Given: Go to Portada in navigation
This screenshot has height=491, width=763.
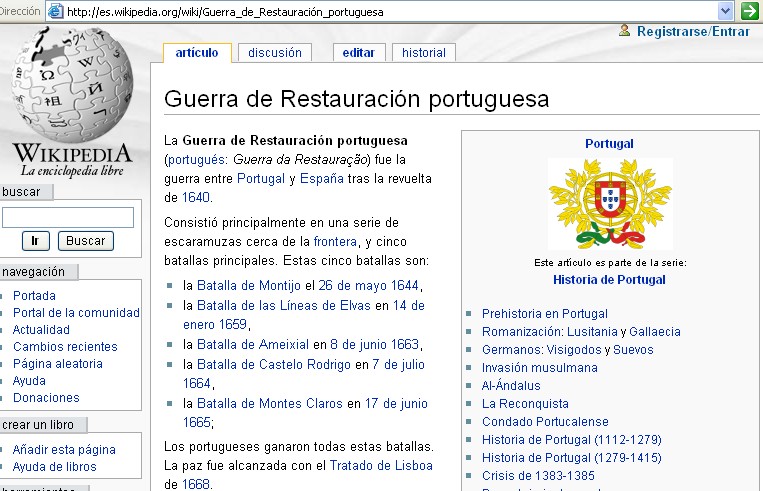Looking at the screenshot, I should click(x=34, y=295).
